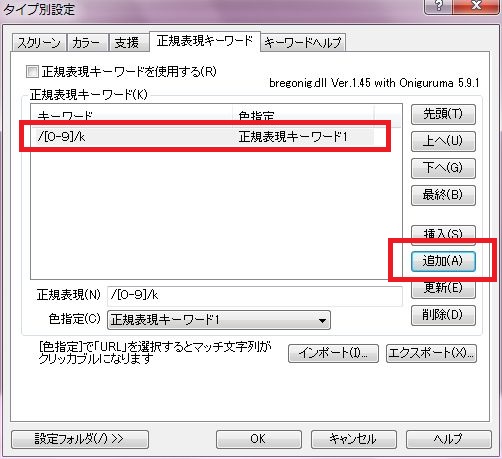Click the 更新(E) update button
502x459 pixels.
coord(443,289)
